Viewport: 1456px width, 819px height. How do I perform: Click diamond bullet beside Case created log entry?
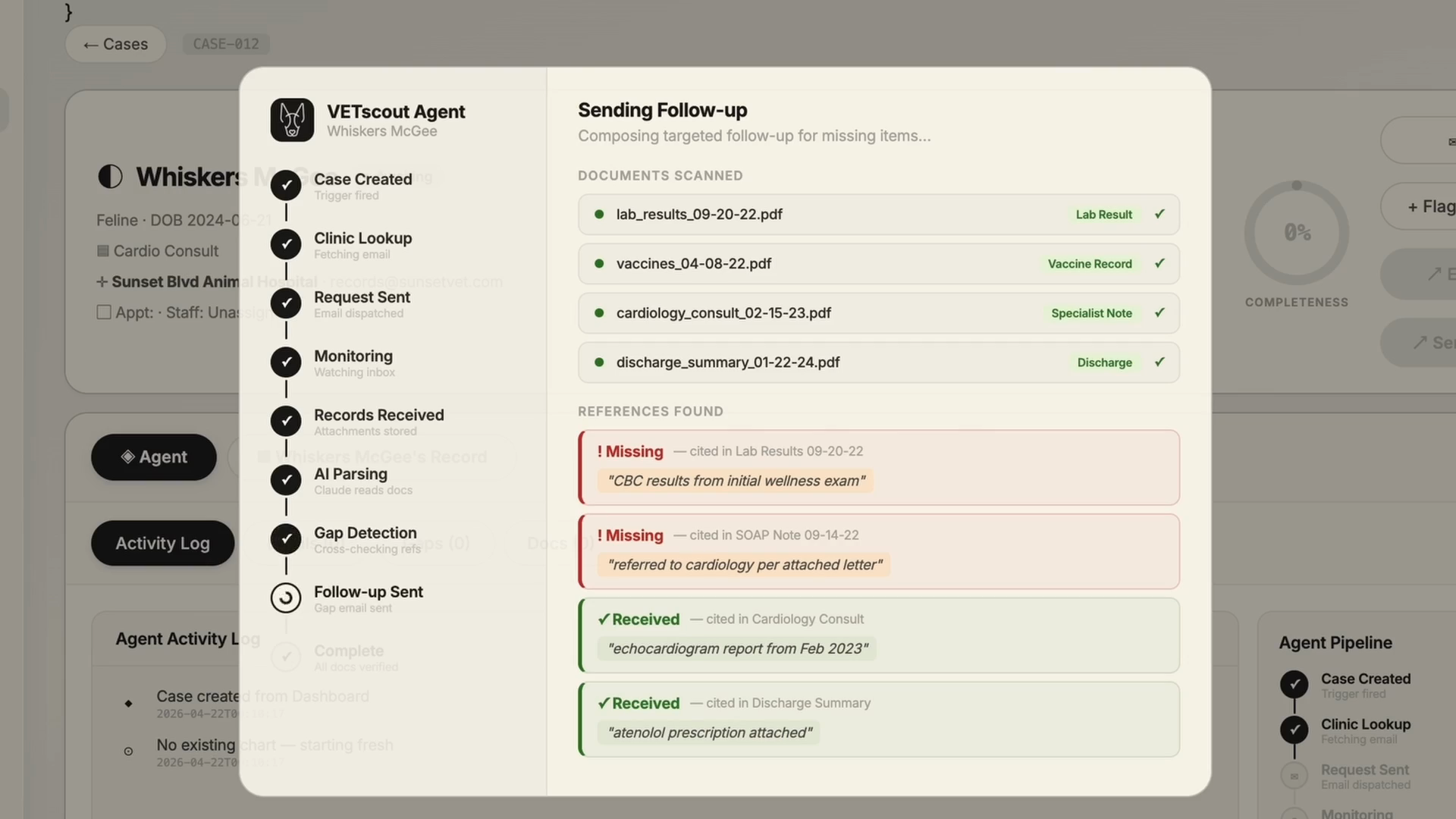(x=128, y=704)
